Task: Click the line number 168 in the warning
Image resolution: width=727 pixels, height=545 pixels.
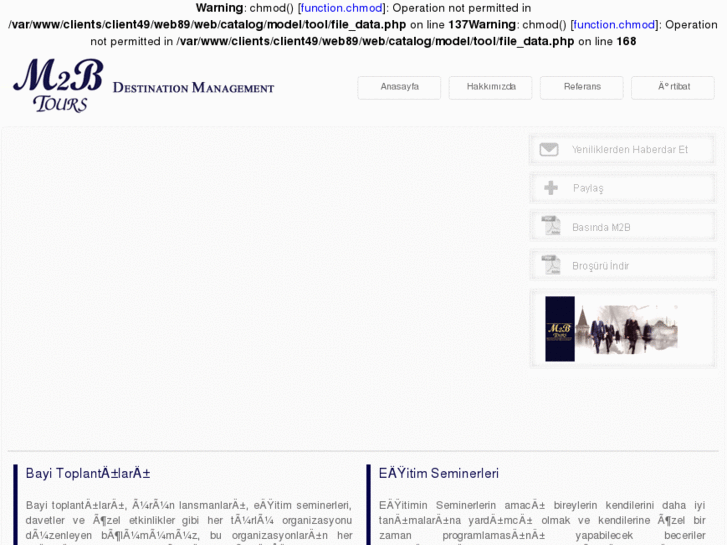Action: (x=626, y=41)
